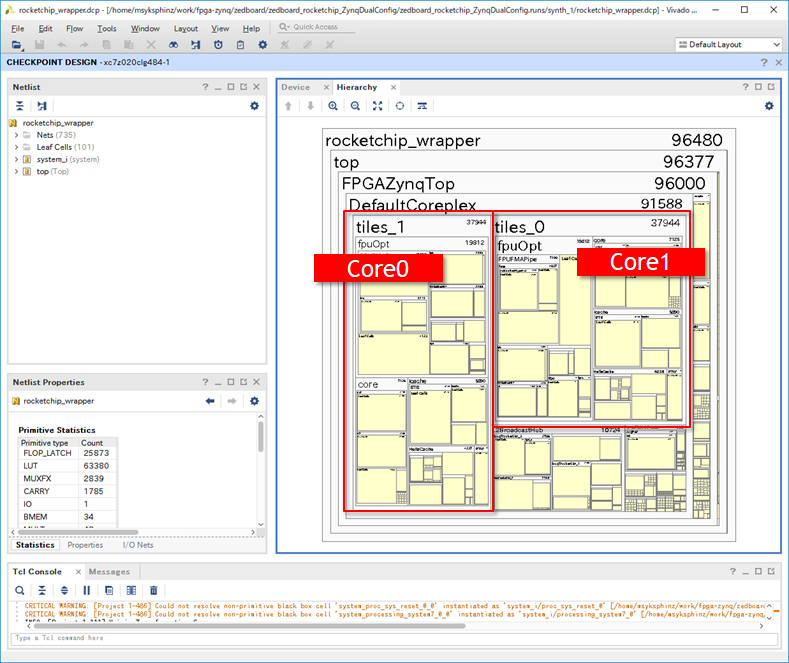Click the tiles_1 block in hierarchy

pos(380,227)
